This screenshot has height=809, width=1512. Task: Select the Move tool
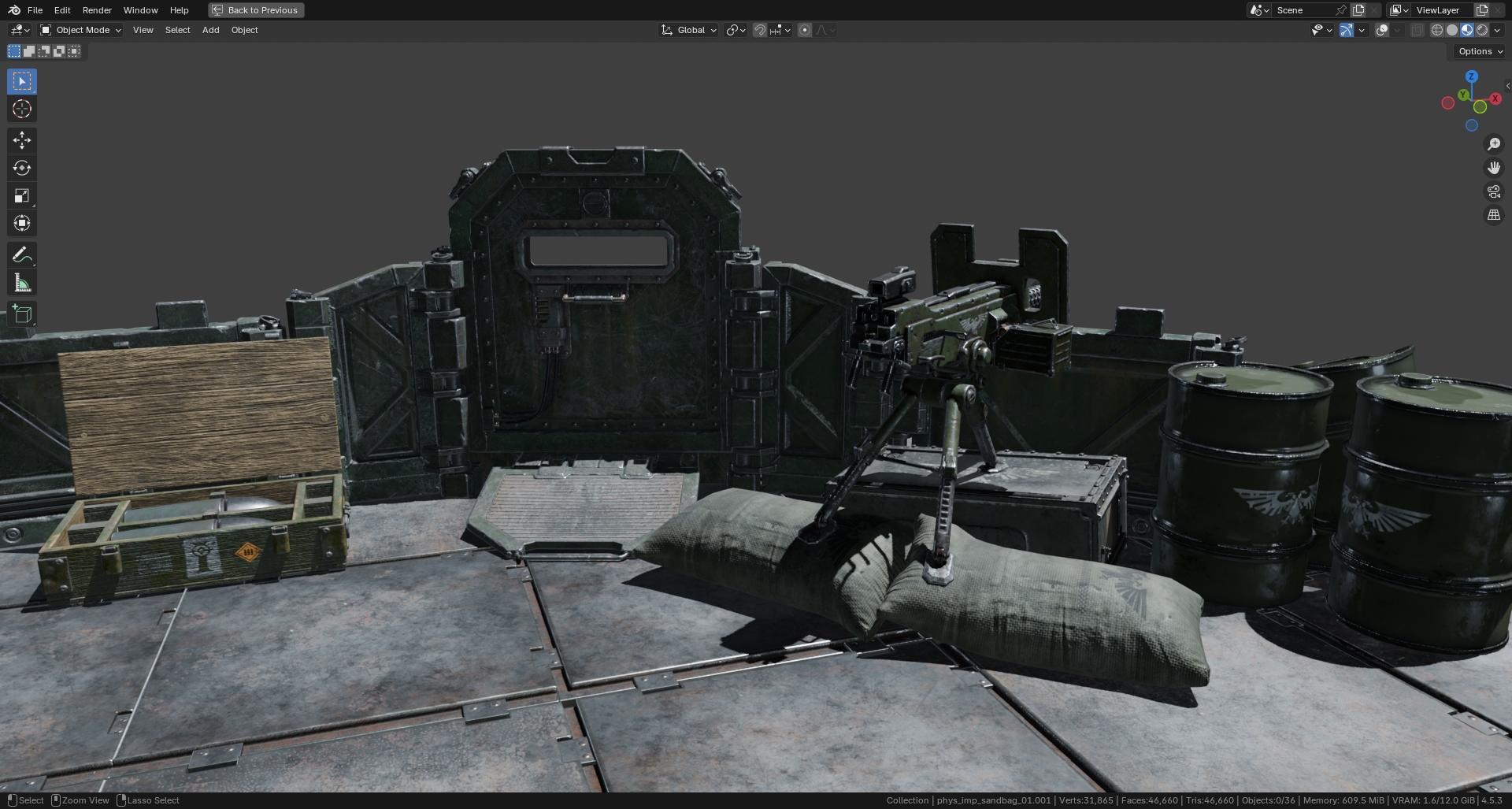pos(22,140)
